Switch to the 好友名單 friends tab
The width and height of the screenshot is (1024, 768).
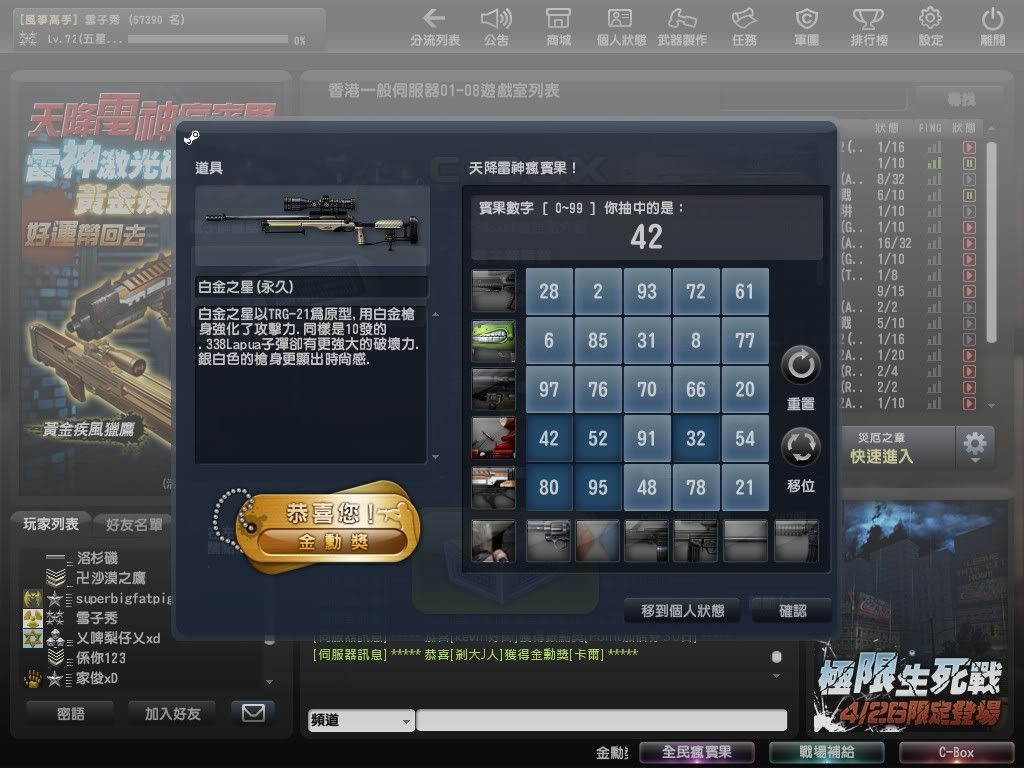(132, 524)
